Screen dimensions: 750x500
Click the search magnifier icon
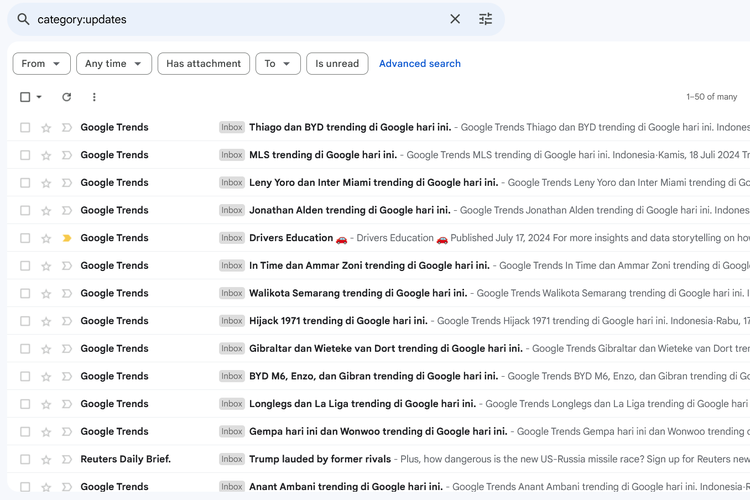coord(23,19)
